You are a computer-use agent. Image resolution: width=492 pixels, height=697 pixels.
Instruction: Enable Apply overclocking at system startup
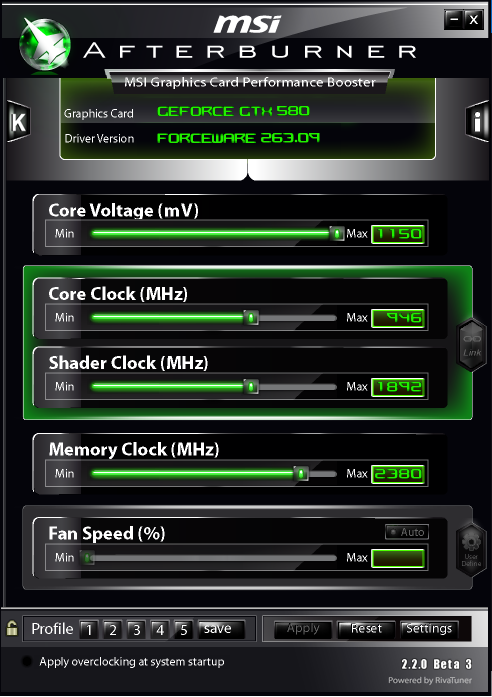[x=27, y=661]
